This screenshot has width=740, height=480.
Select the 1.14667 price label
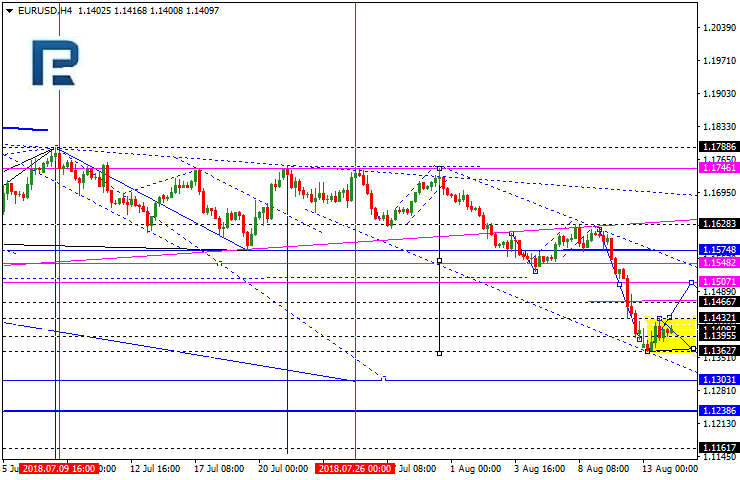coord(719,302)
